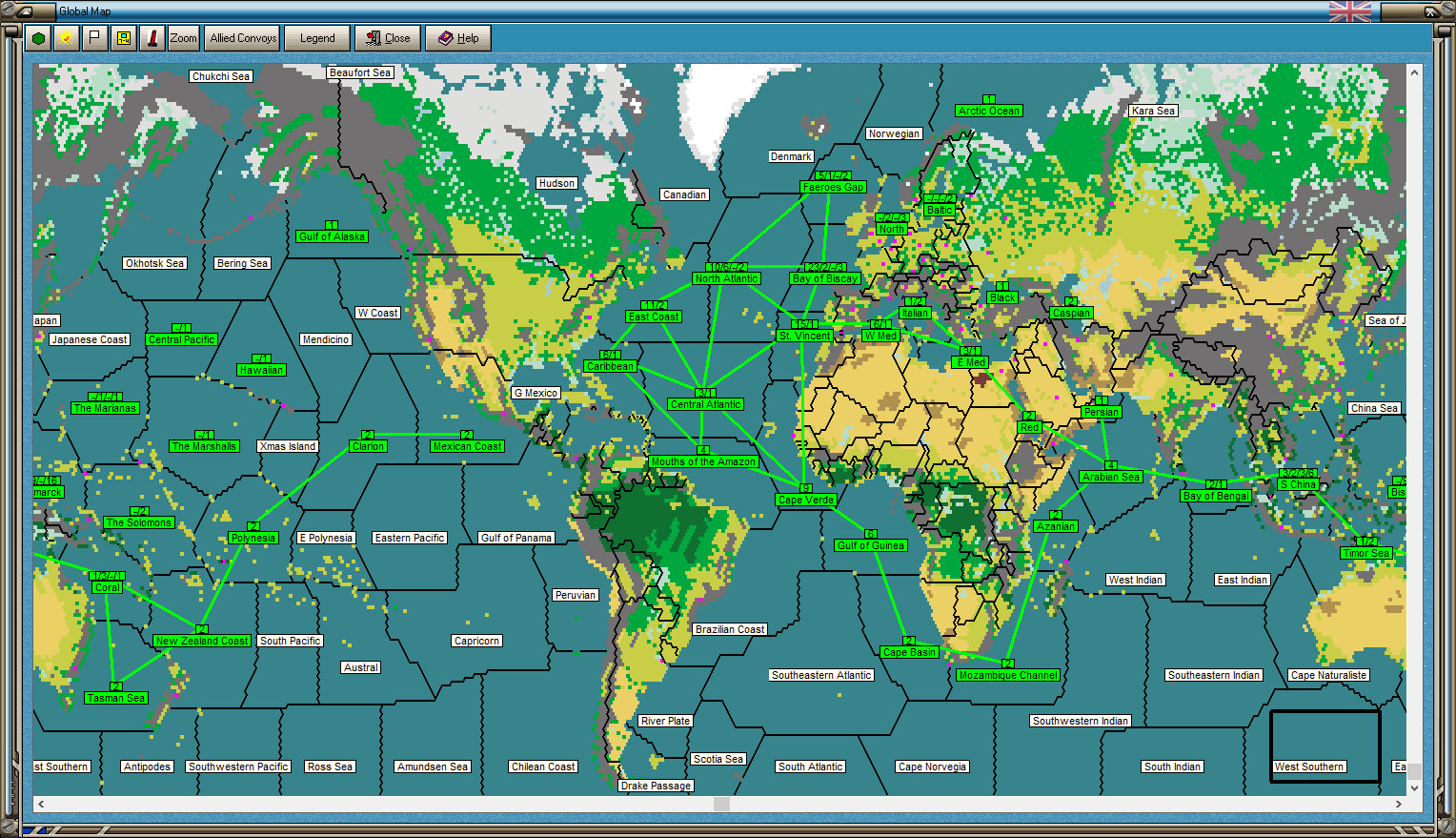Click the East Coast sea zone label
Image resolution: width=1456 pixels, height=838 pixels.
point(654,317)
